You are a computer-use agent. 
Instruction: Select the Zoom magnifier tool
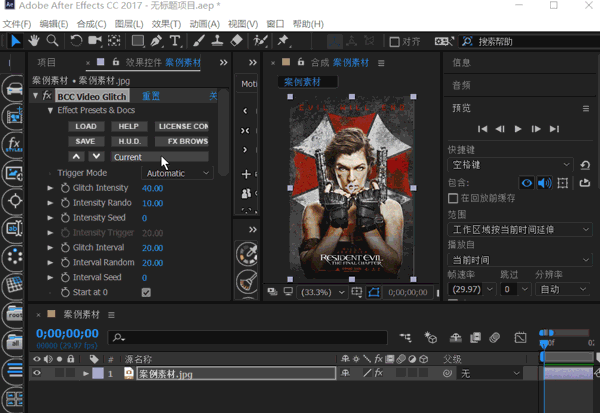coord(52,41)
